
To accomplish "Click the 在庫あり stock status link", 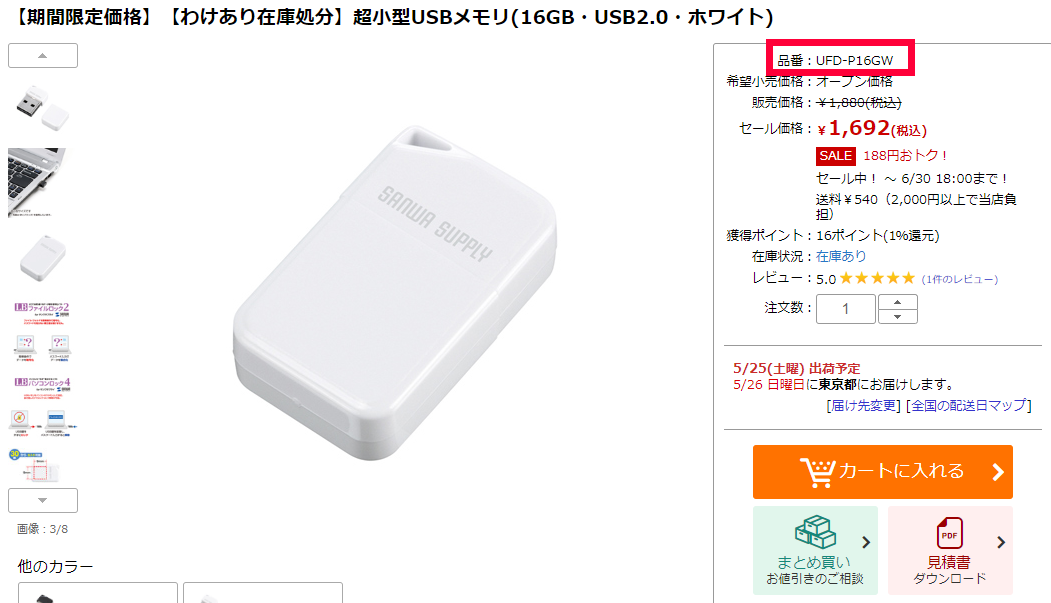I will click(841, 256).
